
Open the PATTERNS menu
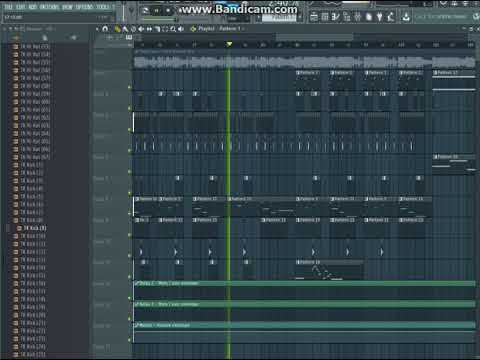click(49, 7)
